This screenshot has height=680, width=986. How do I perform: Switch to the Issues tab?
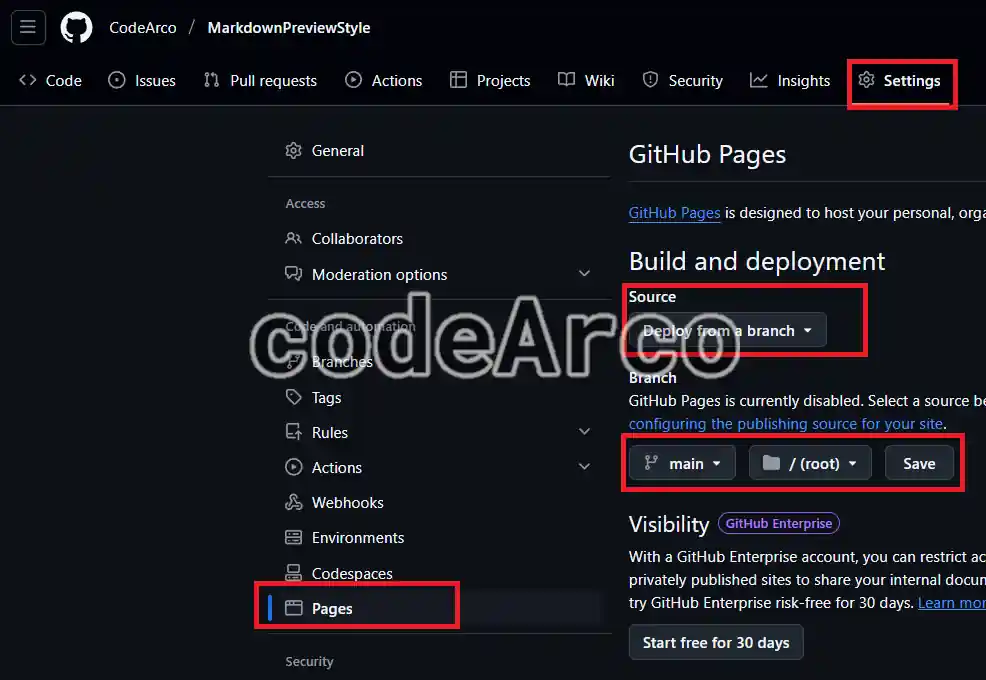141,81
